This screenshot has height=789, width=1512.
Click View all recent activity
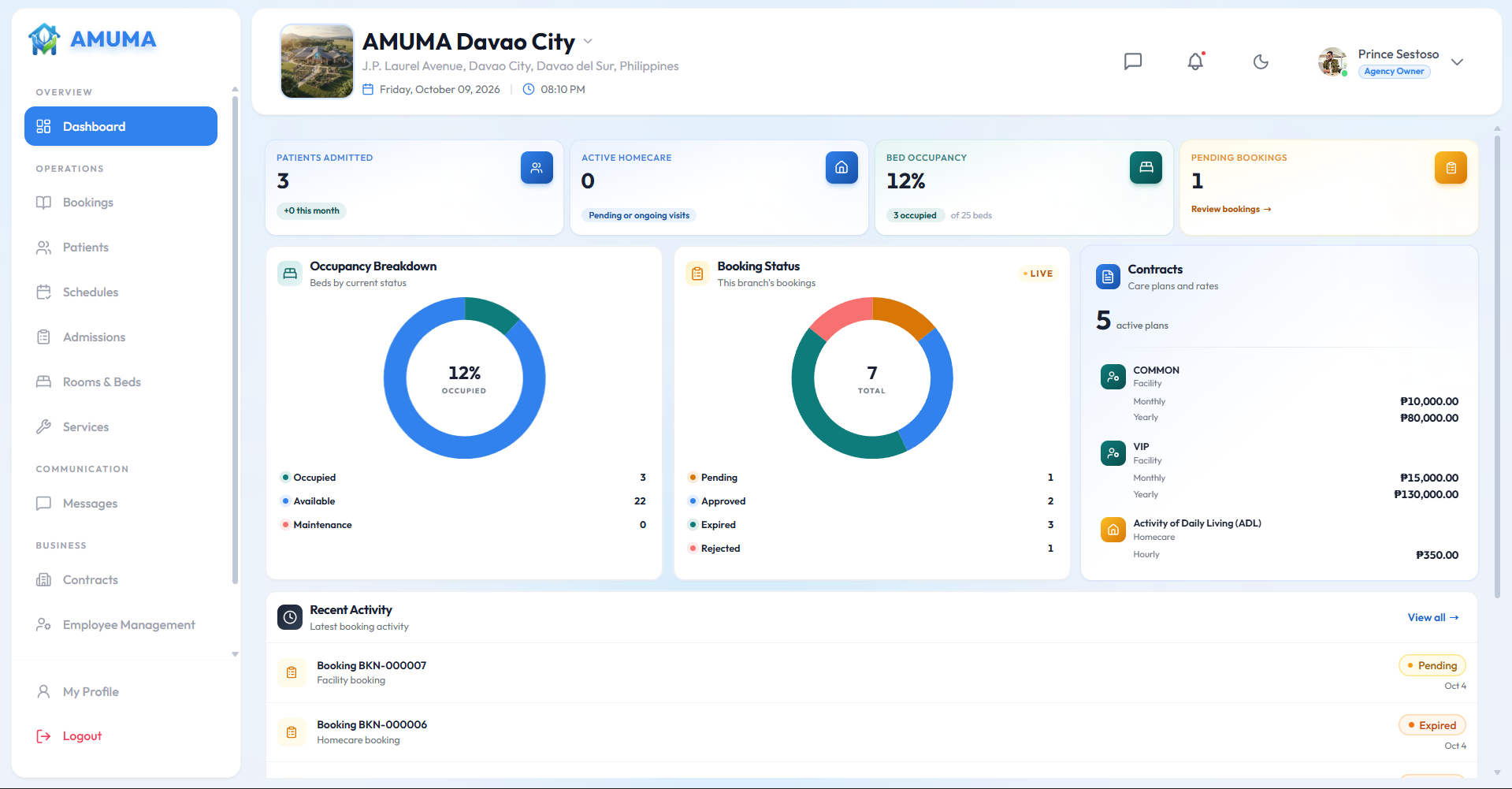click(x=1433, y=618)
